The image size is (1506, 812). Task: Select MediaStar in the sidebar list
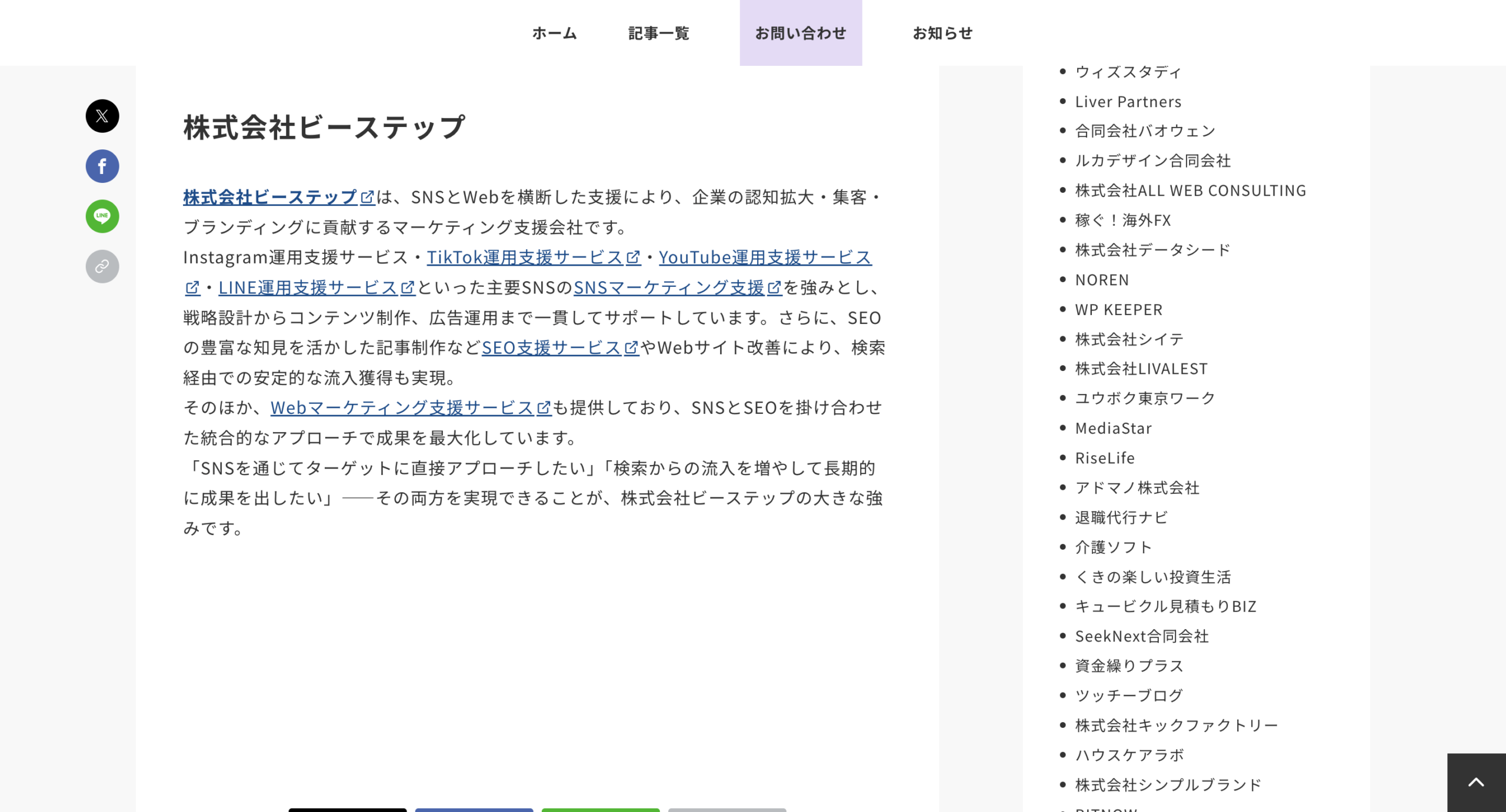(x=1114, y=428)
